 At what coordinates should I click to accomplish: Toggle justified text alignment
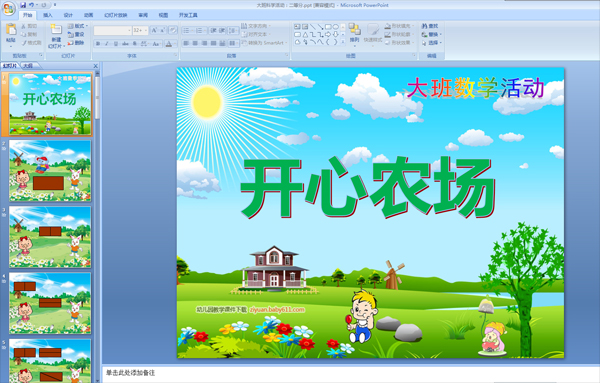(213, 43)
